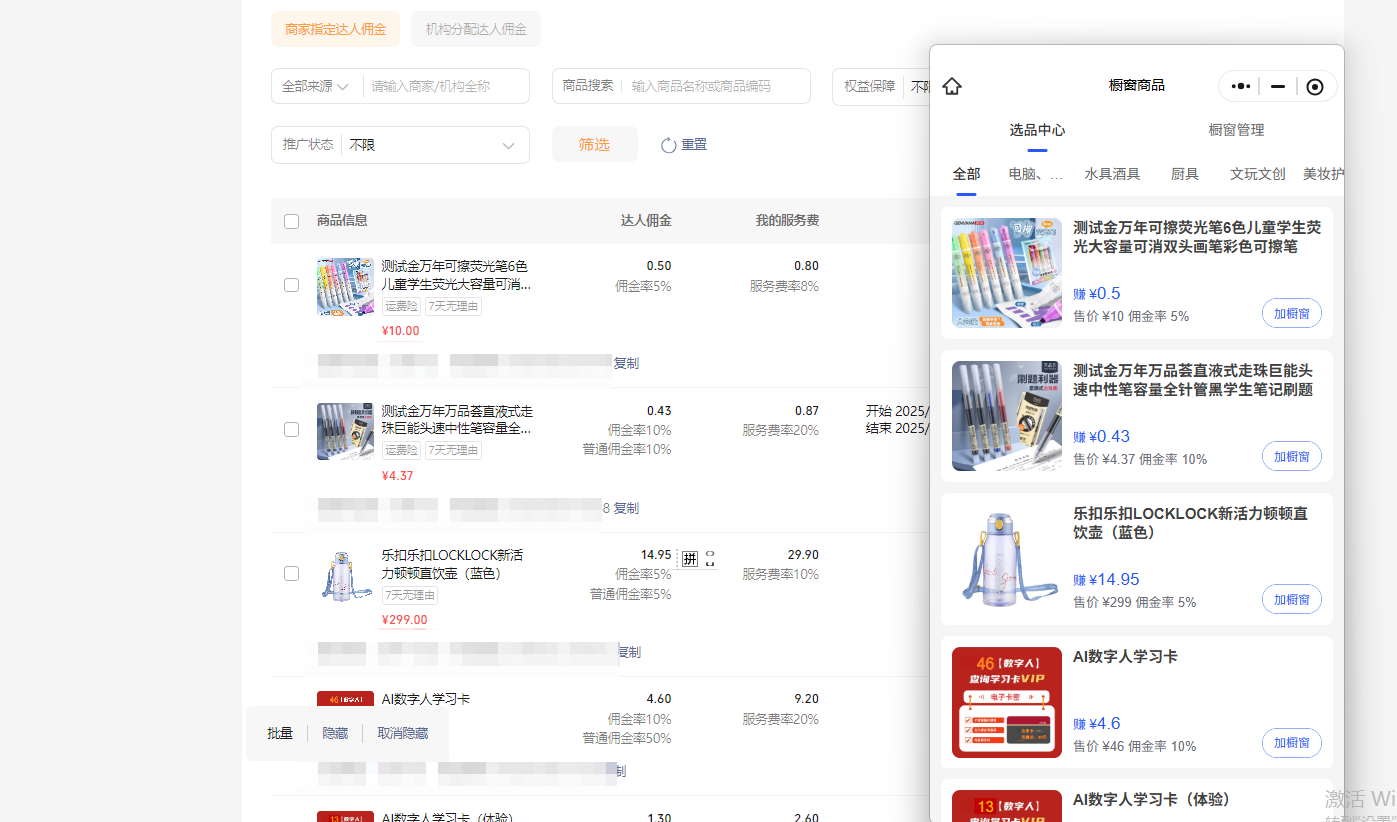Screen dimensions: 1397x822
Task: Click the circular target icon beside the minimize bar
Action: coord(1315,87)
